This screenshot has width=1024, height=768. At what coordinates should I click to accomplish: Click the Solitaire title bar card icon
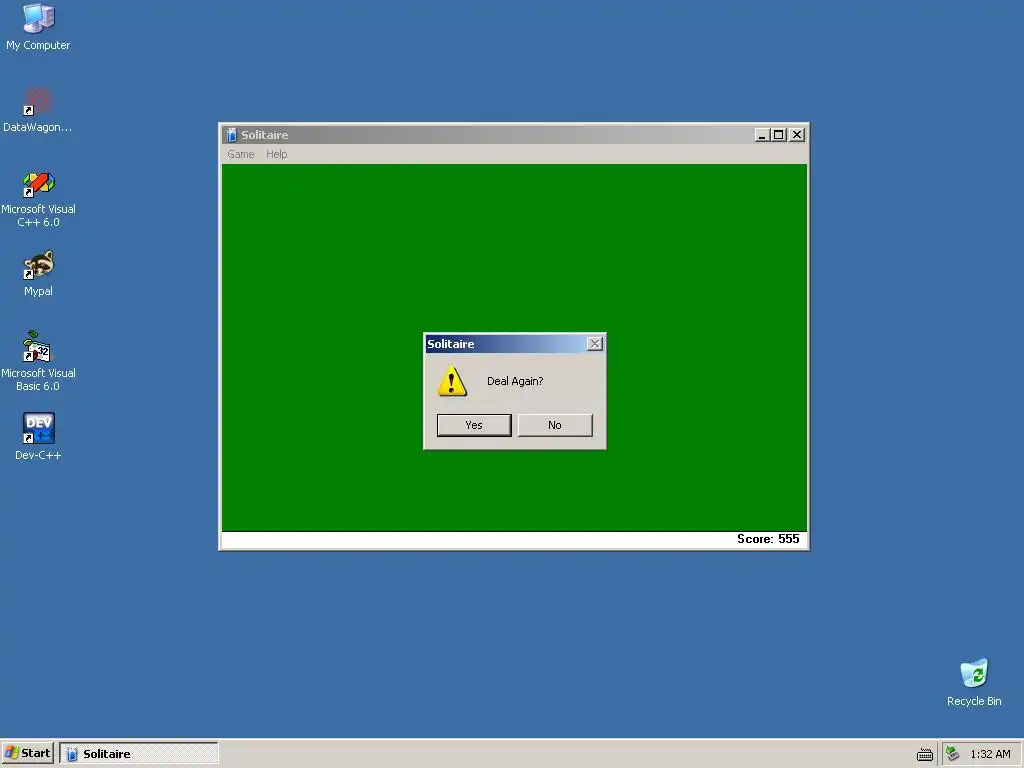pyautogui.click(x=231, y=135)
